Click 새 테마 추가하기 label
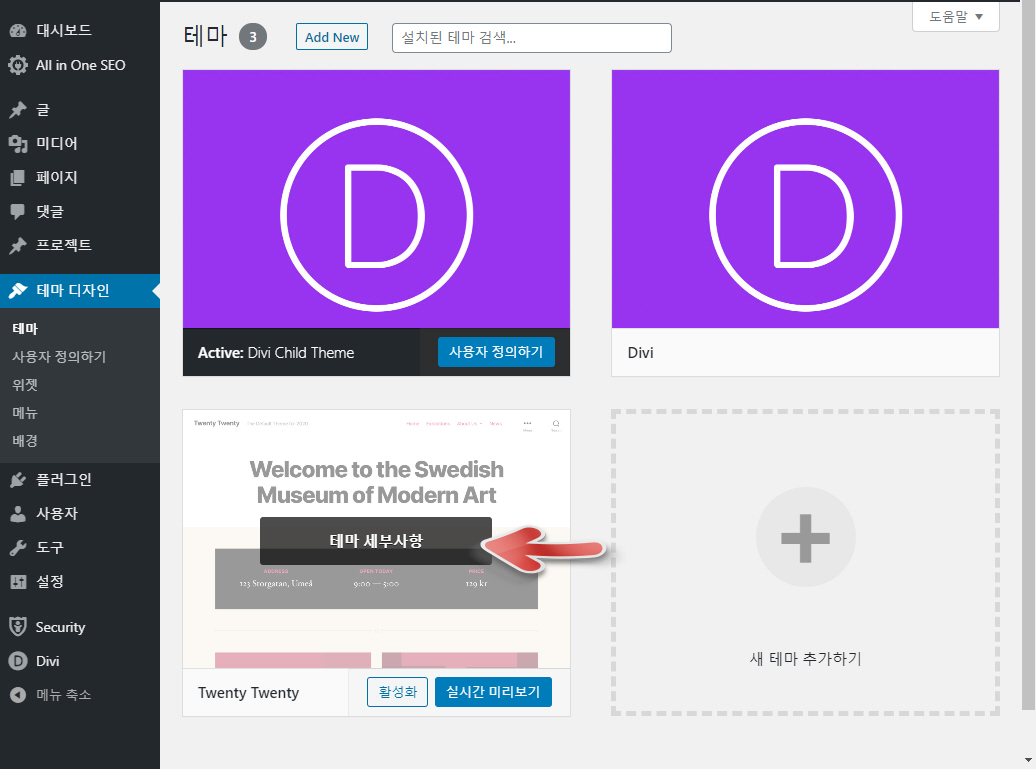The height and width of the screenshot is (769, 1036). tap(805, 659)
